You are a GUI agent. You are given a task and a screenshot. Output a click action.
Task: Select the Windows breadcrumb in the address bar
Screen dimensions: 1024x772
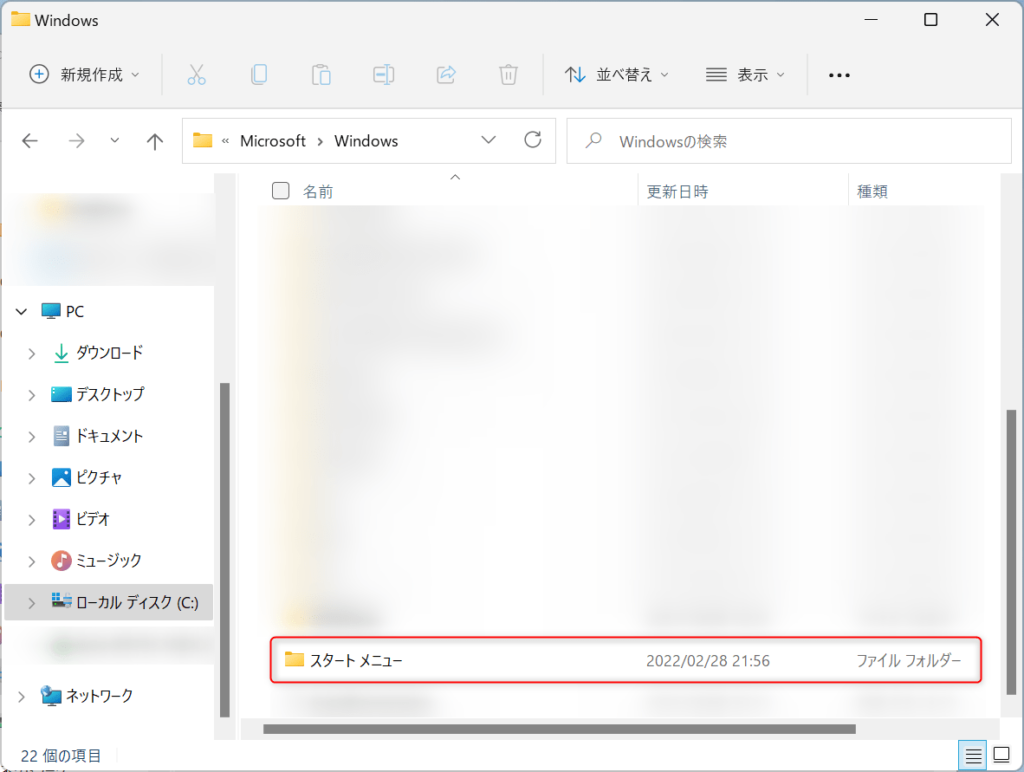click(x=366, y=140)
